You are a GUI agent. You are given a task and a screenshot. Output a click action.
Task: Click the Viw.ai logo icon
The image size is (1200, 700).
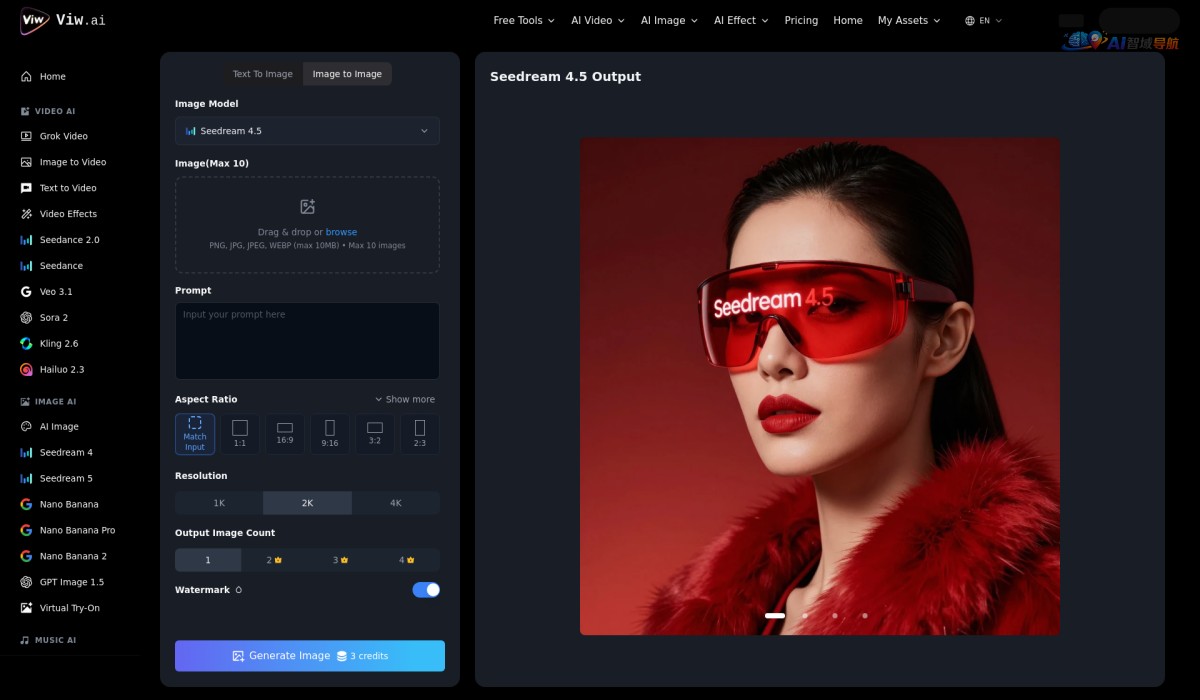pos(34,20)
